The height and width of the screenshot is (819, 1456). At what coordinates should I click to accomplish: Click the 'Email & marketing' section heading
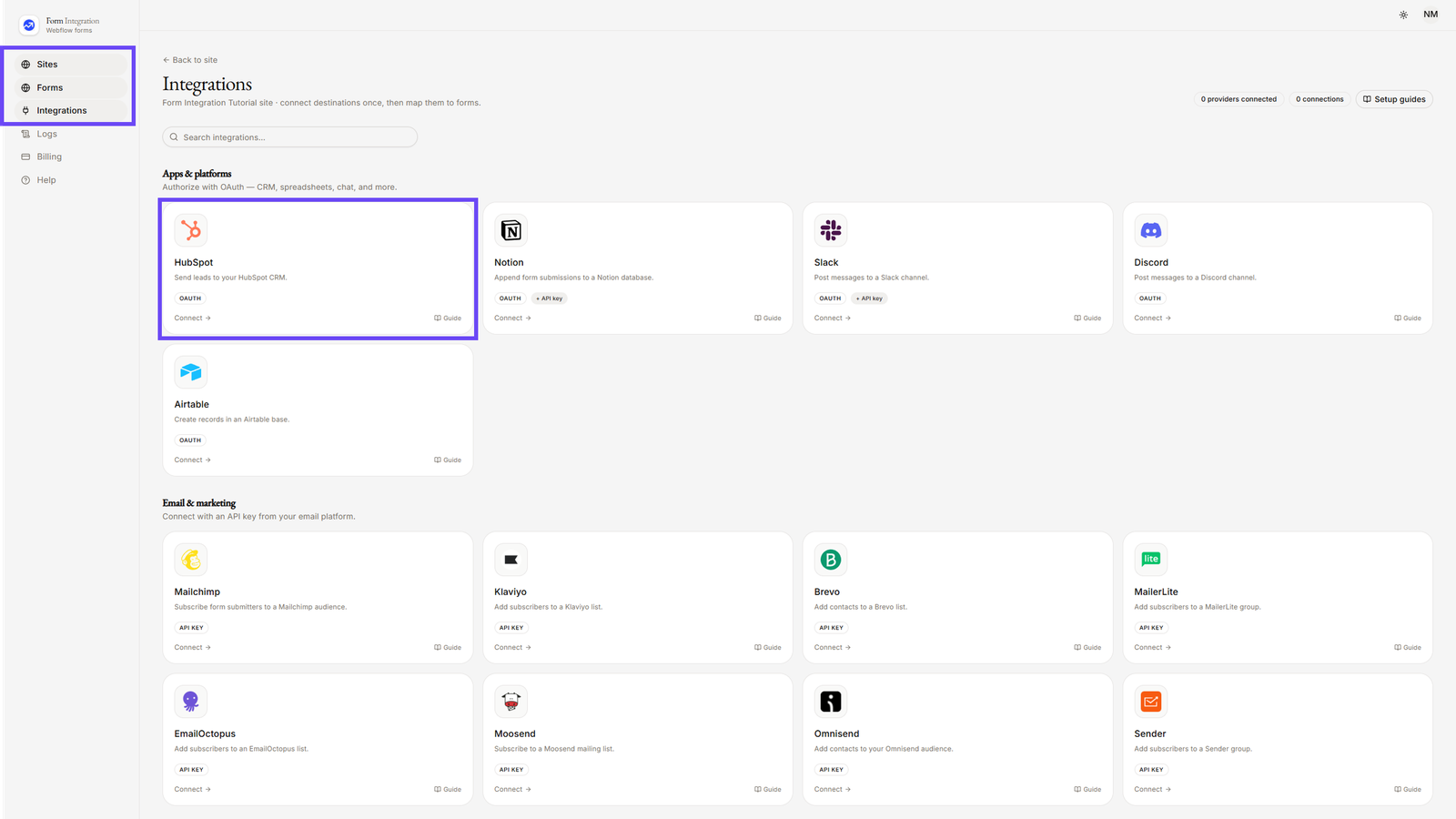click(x=198, y=503)
